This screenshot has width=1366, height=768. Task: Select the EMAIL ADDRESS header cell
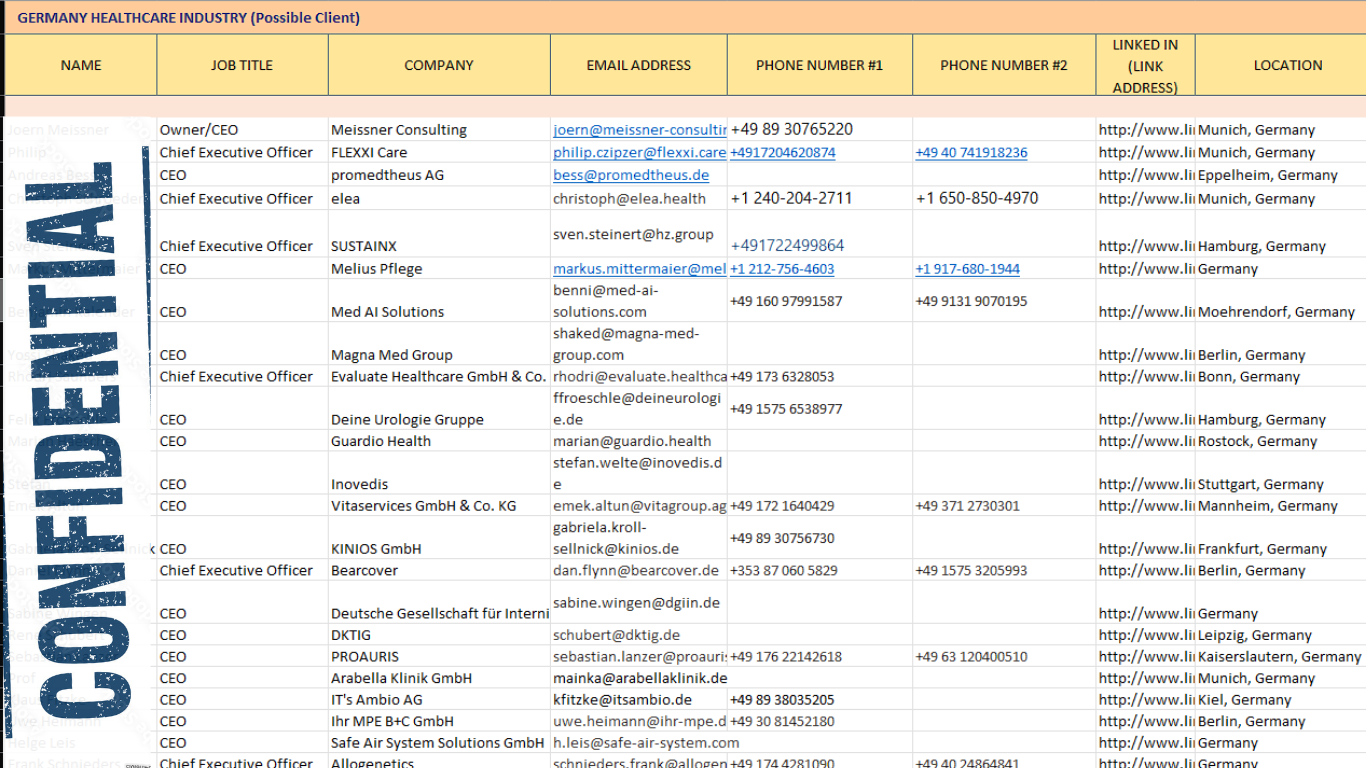click(x=639, y=65)
